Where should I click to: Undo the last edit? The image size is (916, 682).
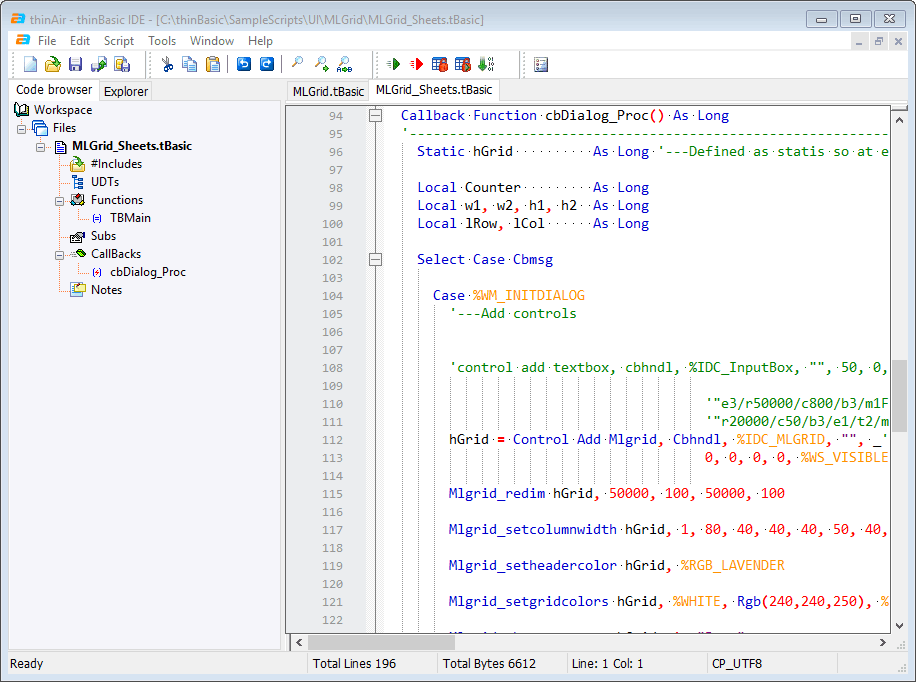tap(244, 64)
